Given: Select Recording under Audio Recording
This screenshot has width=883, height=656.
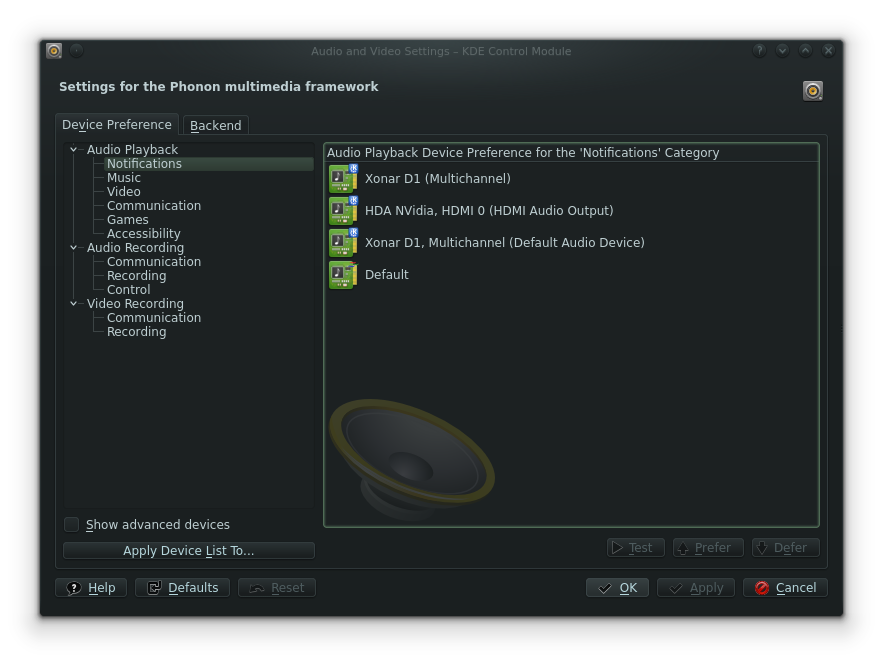Looking at the screenshot, I should pos(136,276).
